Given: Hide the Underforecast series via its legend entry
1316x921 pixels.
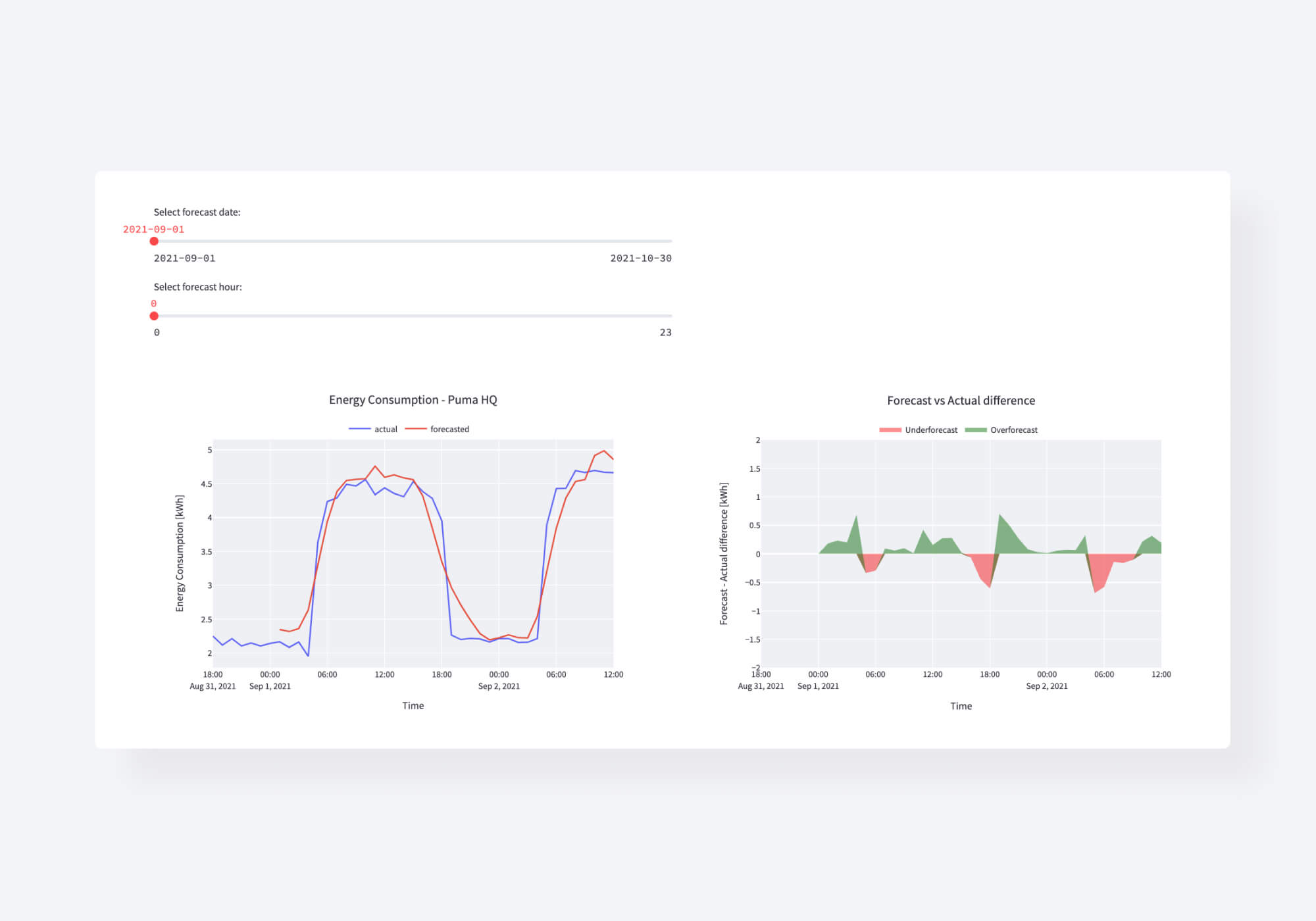Looking at the screenshot, I should click(932, 430).
